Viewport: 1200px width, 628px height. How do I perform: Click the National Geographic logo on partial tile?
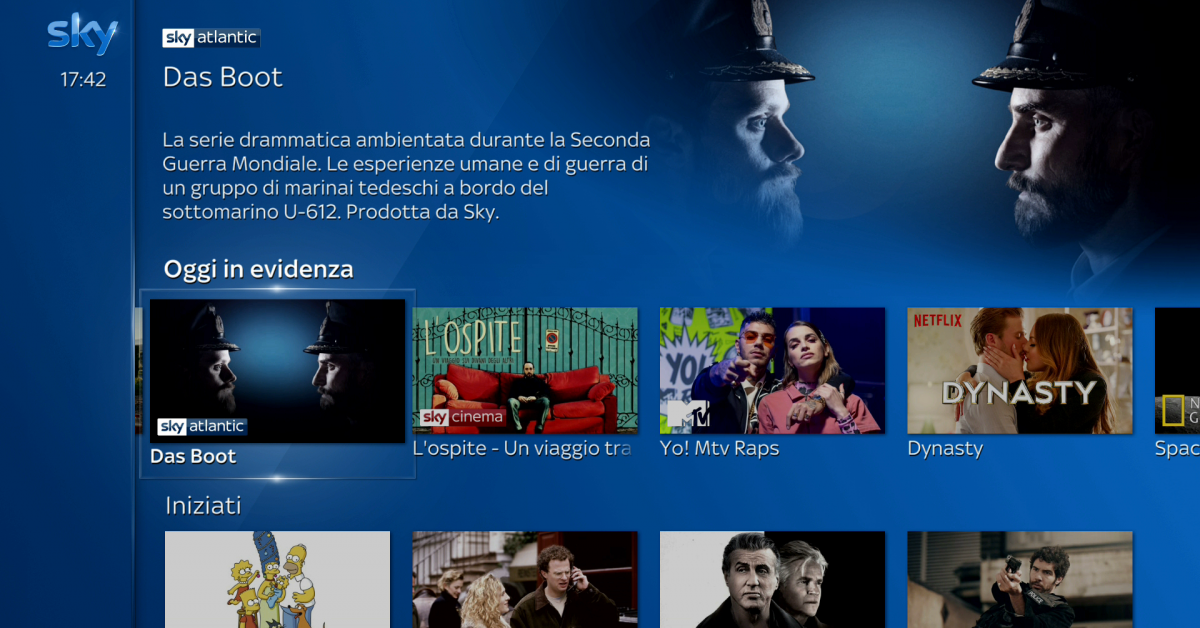click(1181, 412)
